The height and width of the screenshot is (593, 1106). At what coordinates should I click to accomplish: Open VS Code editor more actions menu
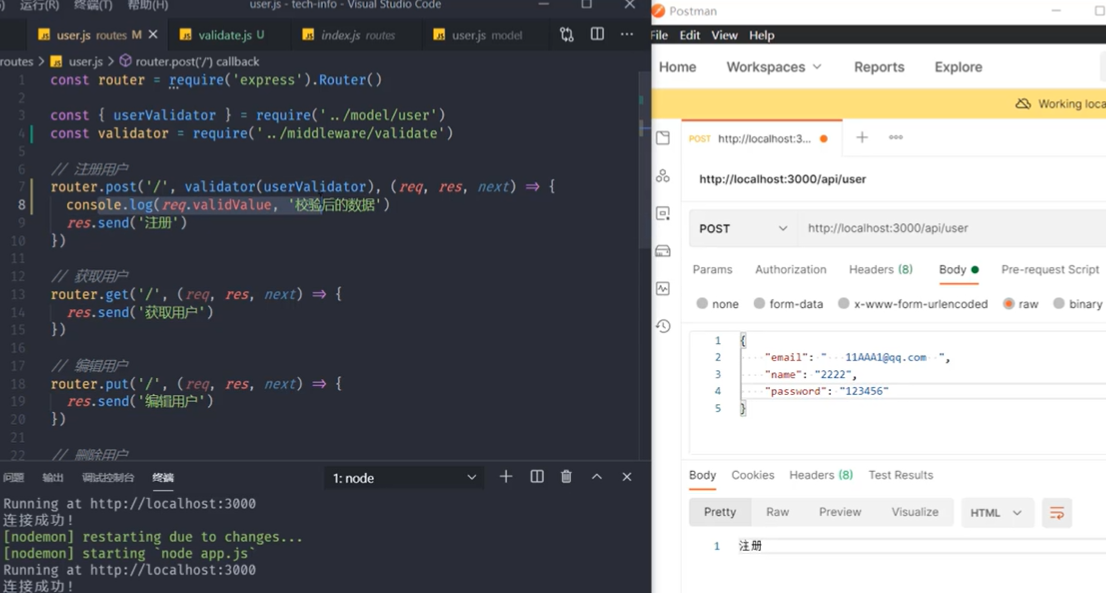coord(626,35)
